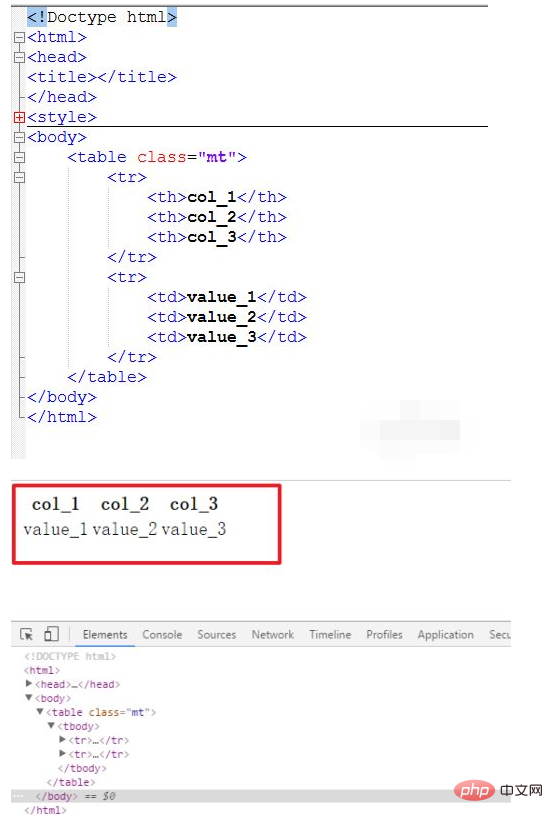Image resolution: width=553 pixels, height=823 pixels.
Task: Switch to the Profiles tab
Action: 384,635
